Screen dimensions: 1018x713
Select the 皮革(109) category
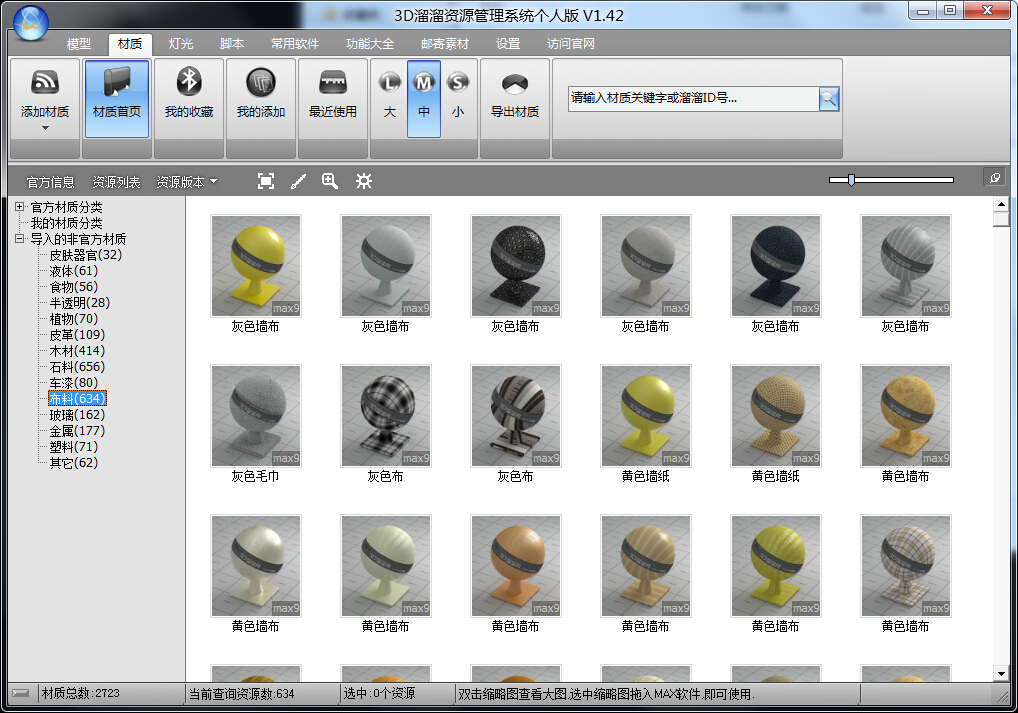coord(77,334)
